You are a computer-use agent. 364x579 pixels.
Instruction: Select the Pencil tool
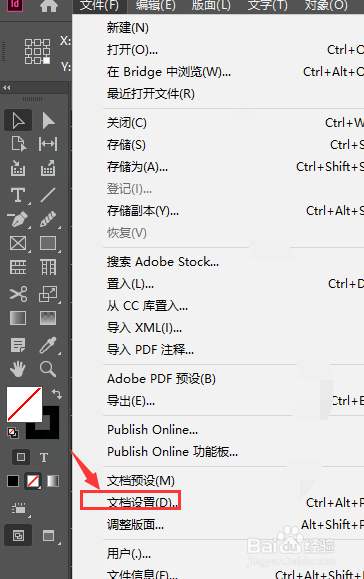(48, 219)
